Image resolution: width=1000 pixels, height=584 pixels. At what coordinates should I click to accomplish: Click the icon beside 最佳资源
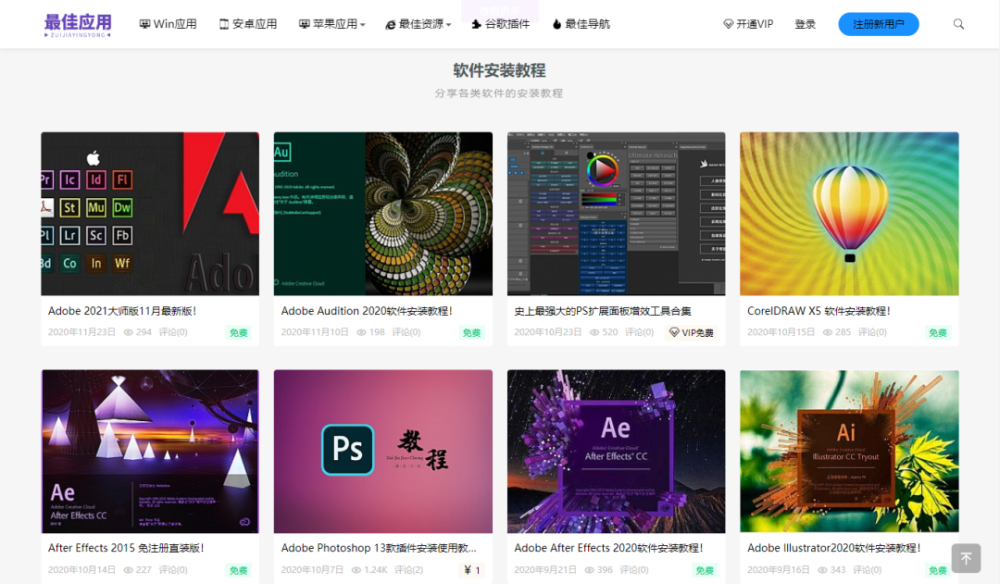[390, 24]
